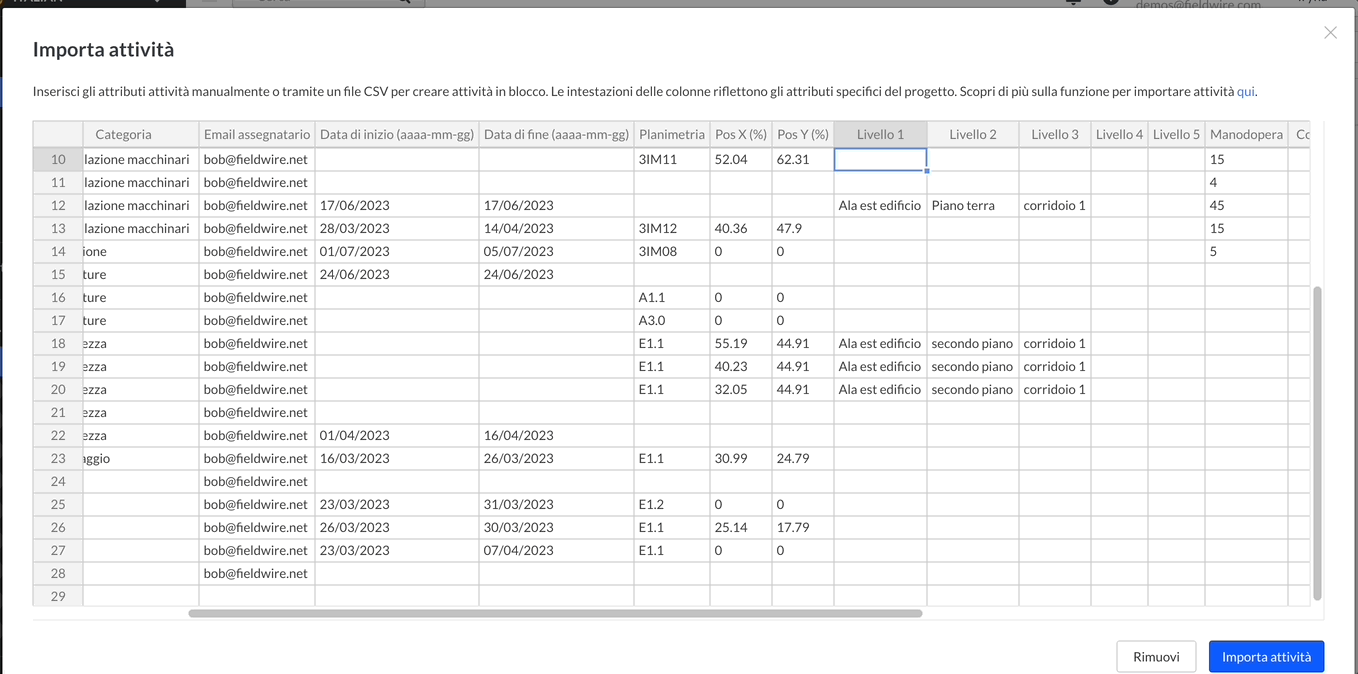Screen dimensions: 1358x674
Task: Click cell '3IM12' in row 13
Action: coord(672,228)
